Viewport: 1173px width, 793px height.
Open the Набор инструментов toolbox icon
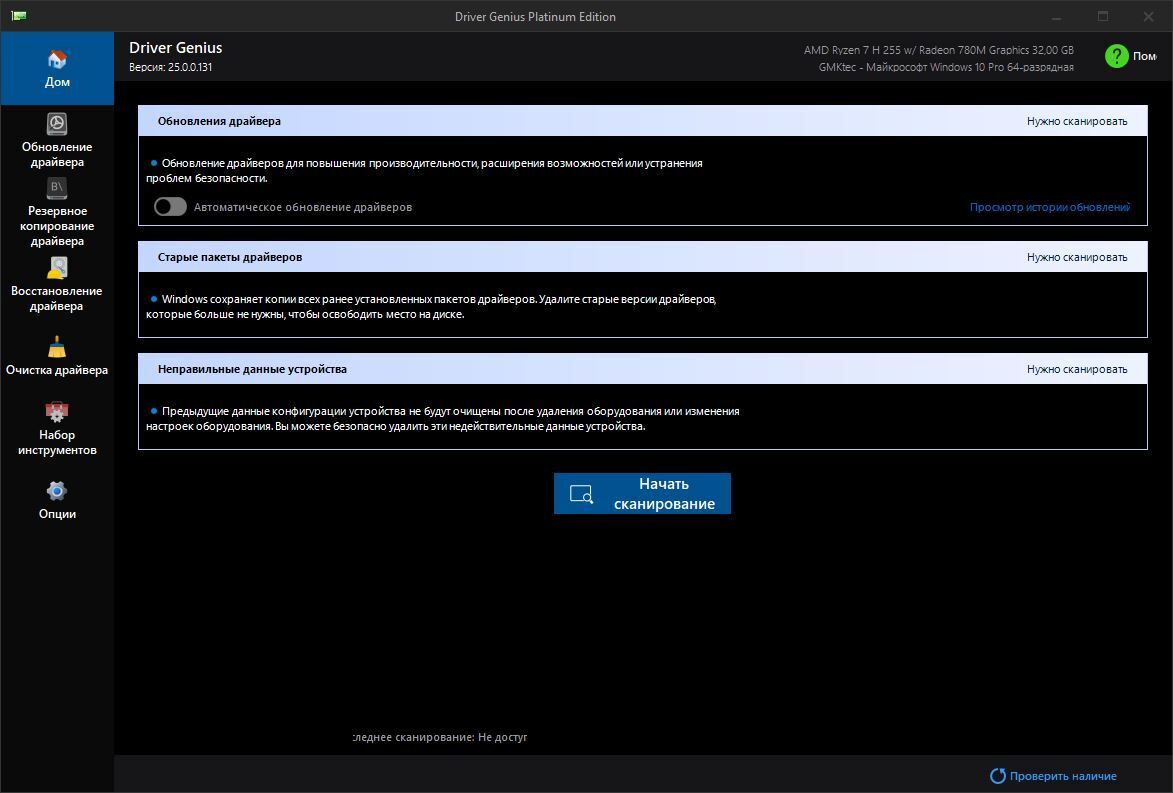[x=57, y=412]
